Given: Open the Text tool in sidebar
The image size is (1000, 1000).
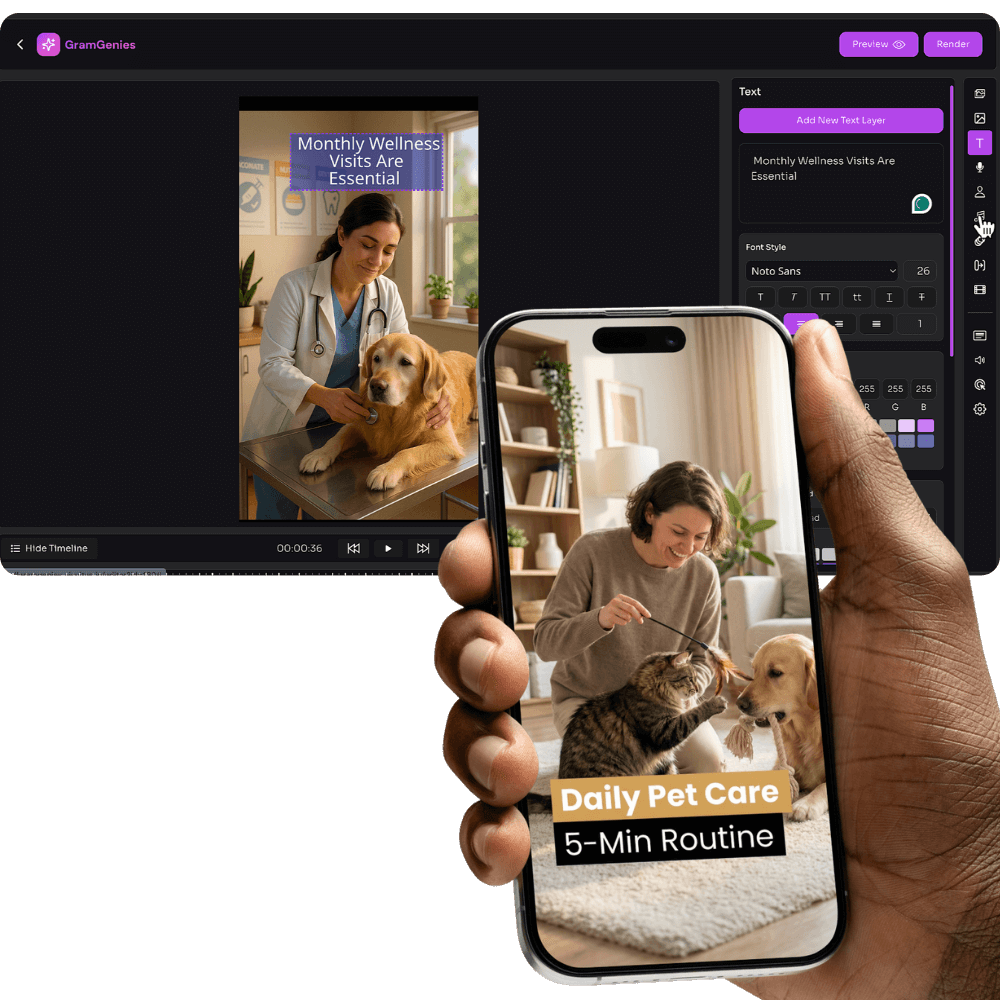Looking at the screenshot, I should (x=980, y=143).
